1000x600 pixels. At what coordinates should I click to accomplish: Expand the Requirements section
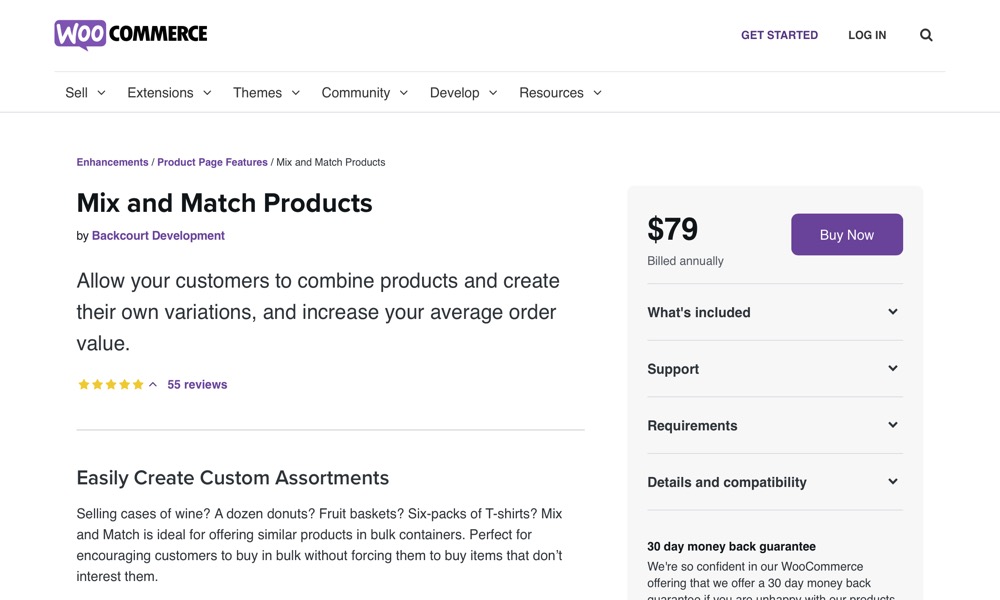pos(775,425)
